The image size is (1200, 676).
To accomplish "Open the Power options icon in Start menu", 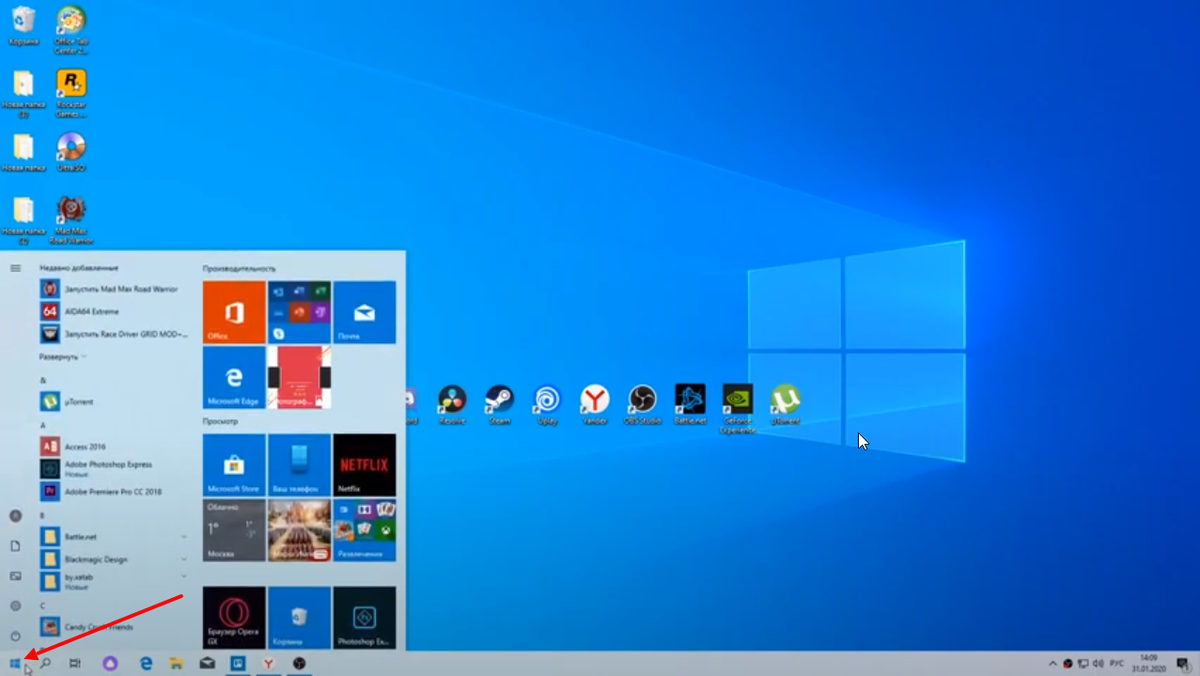I will click(15, 636).
